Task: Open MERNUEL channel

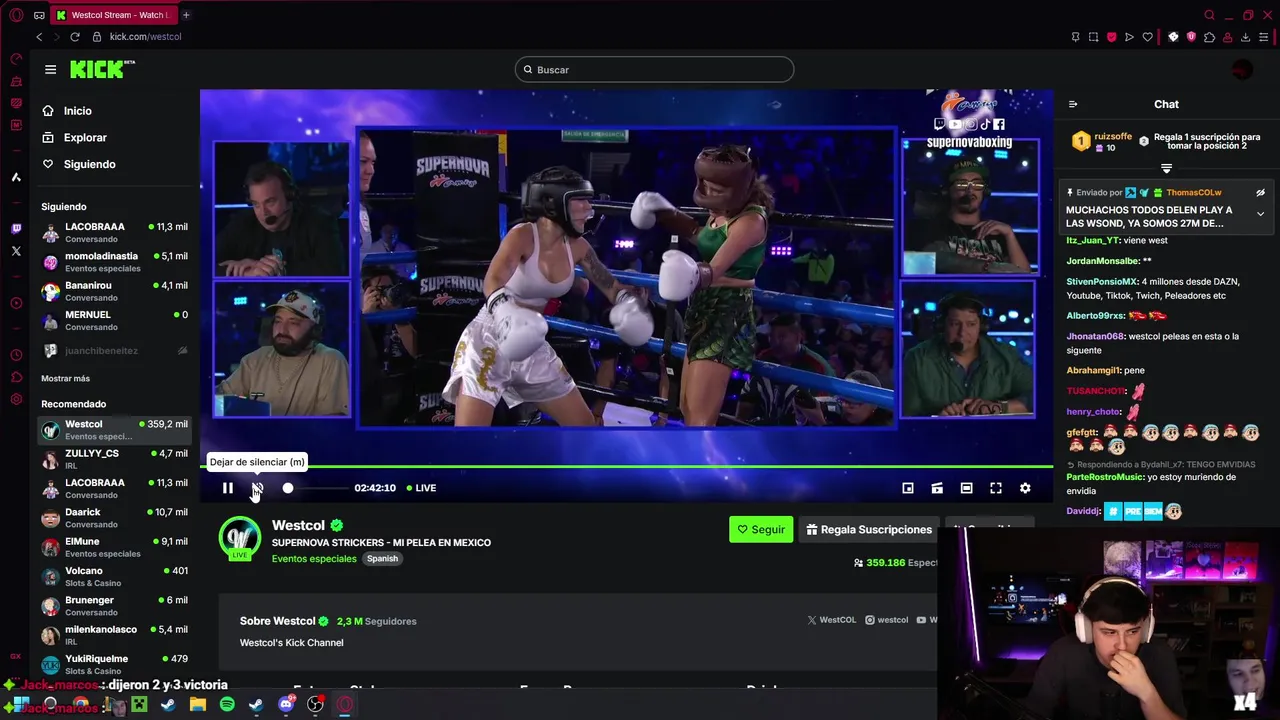Action: coord(115,320)
